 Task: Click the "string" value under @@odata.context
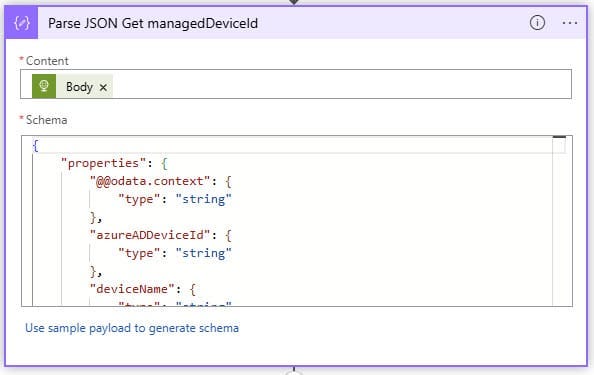(203, 199)
